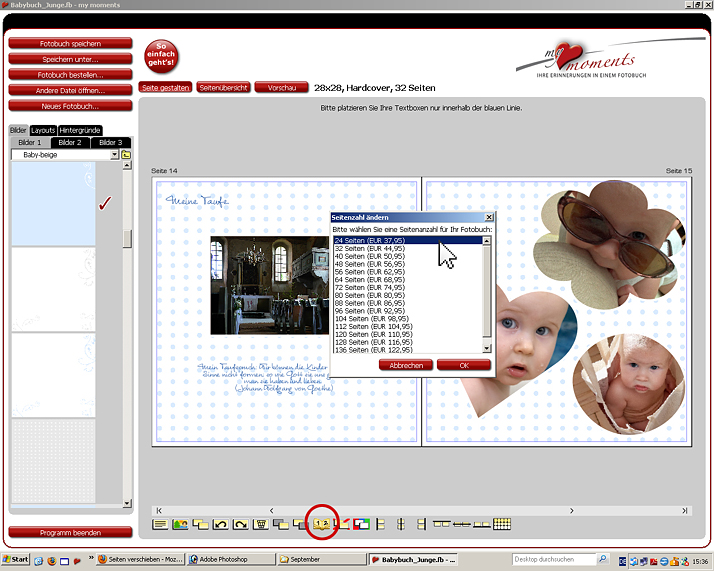Go to the next page arrow
714x571 pixels.
pyautogui.click(x=571, y=510)
